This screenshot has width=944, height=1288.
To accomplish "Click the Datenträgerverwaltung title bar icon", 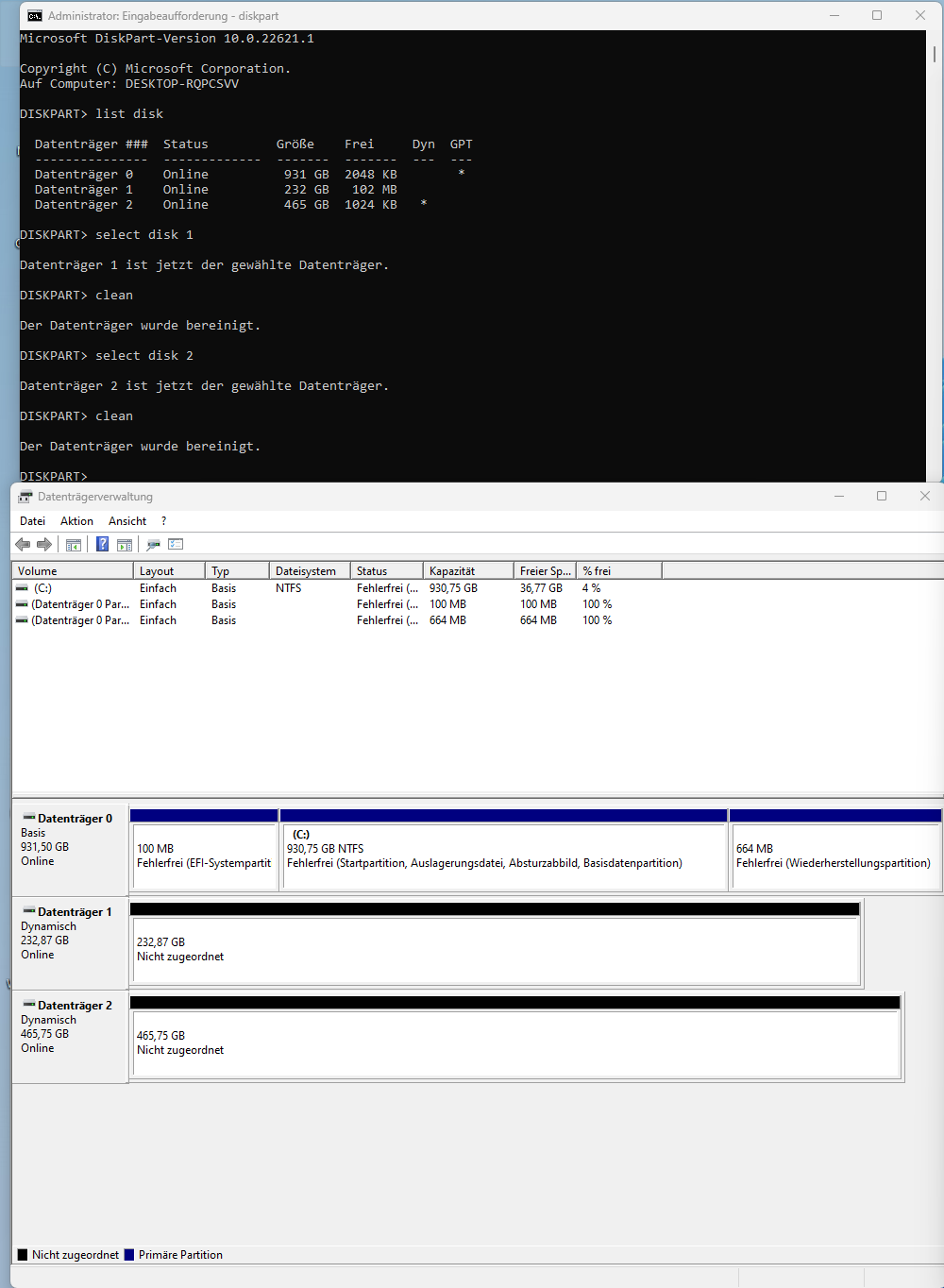I will coord(25,497).
